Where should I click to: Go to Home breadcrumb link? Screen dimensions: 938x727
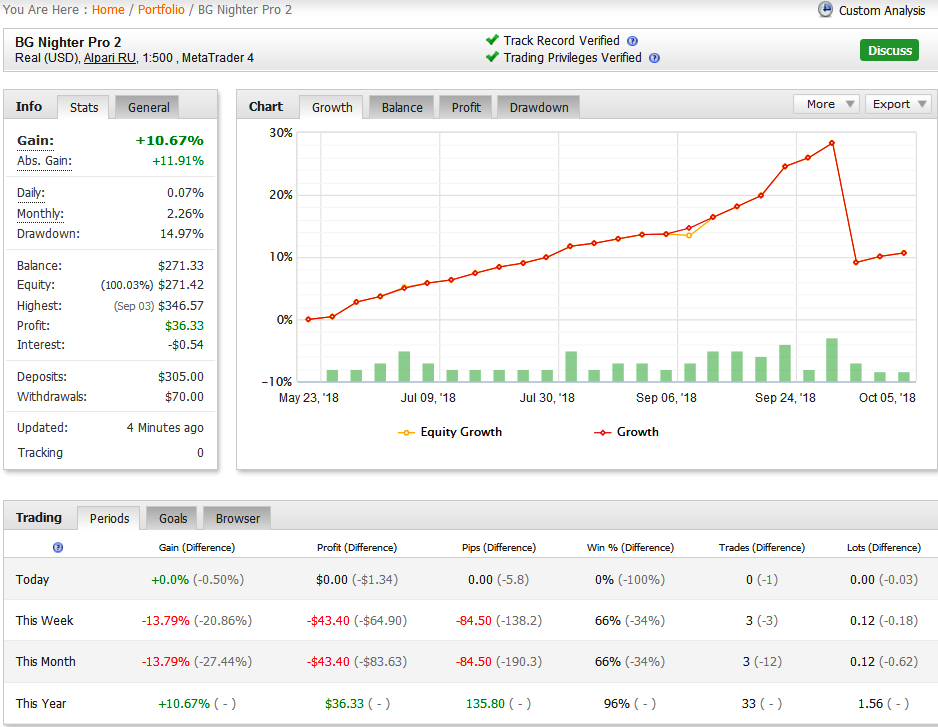108,10
